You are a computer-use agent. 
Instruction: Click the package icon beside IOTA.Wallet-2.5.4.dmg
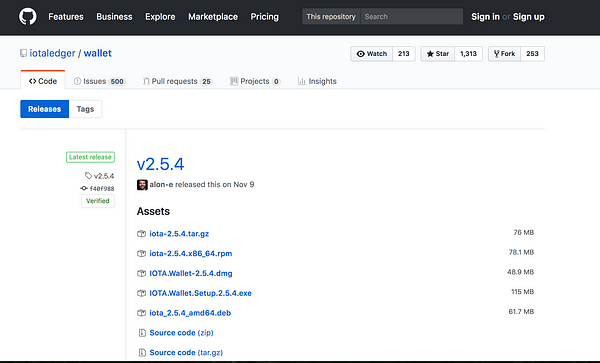click(x=142, y=273)
